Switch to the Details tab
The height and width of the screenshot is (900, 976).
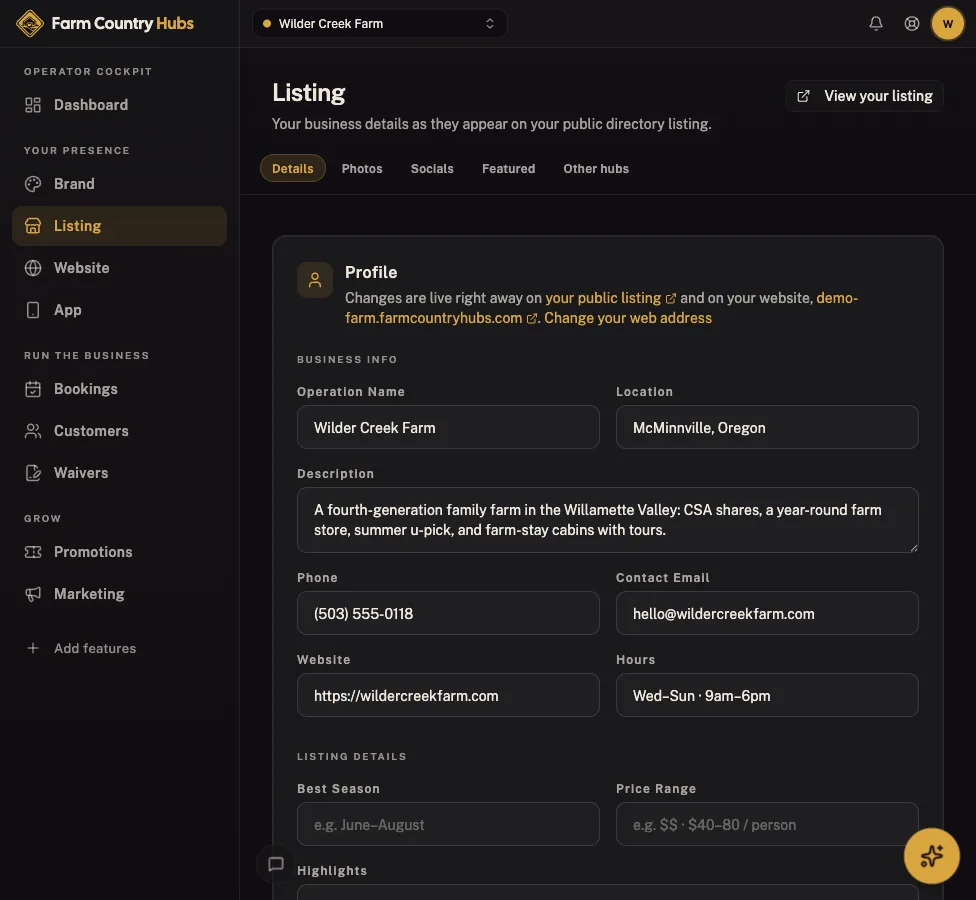pyautogui.click(x=293, y=169)
